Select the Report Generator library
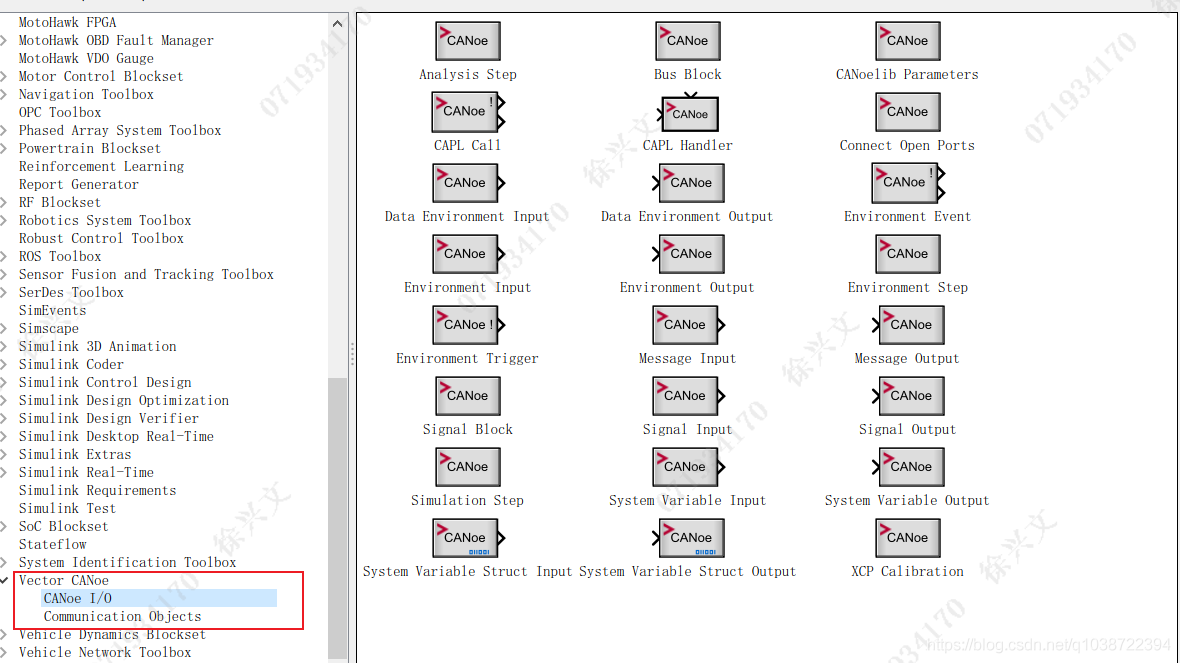 tap(78, 184)
